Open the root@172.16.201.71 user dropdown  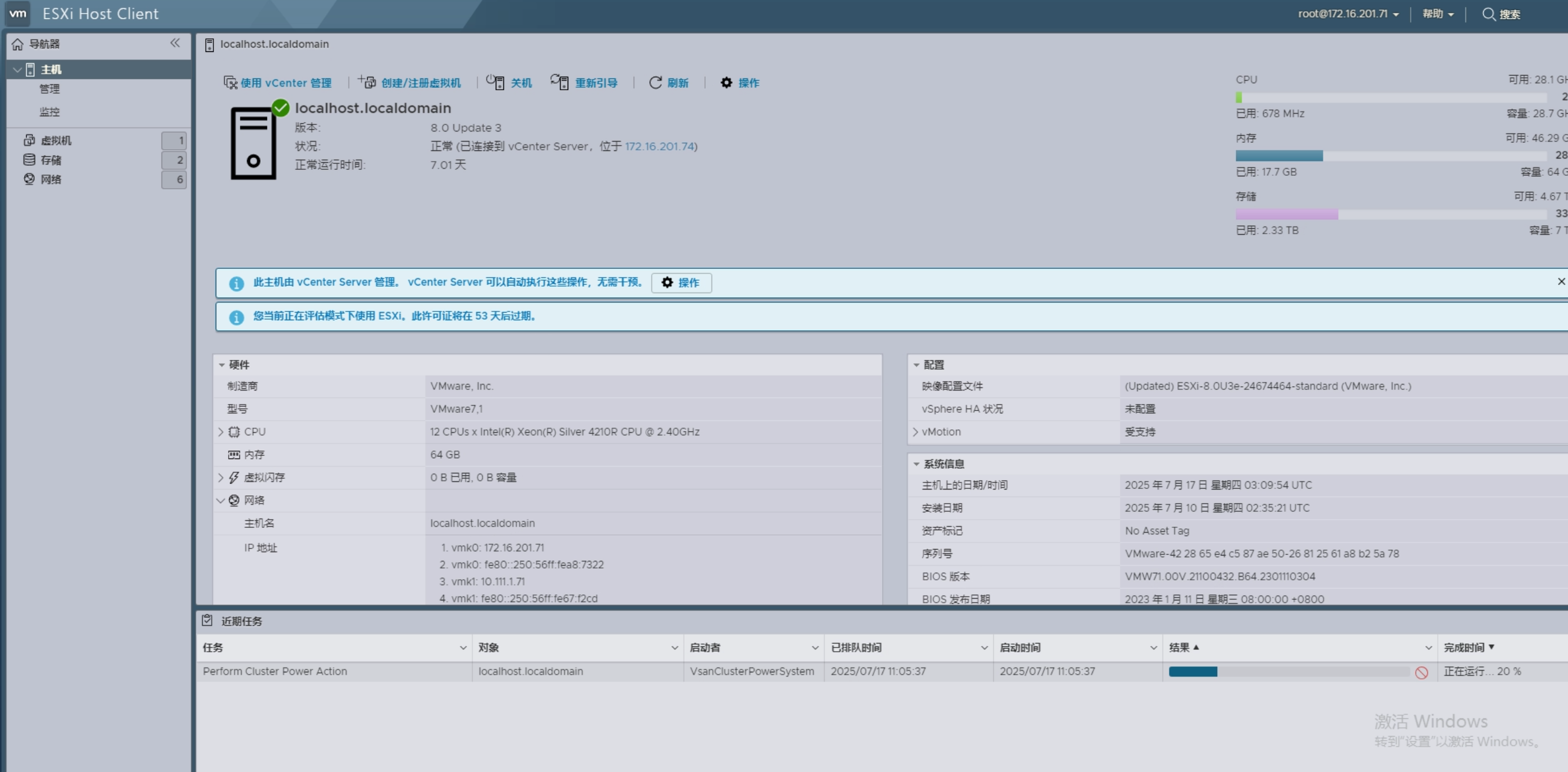tap(1348, 14)
